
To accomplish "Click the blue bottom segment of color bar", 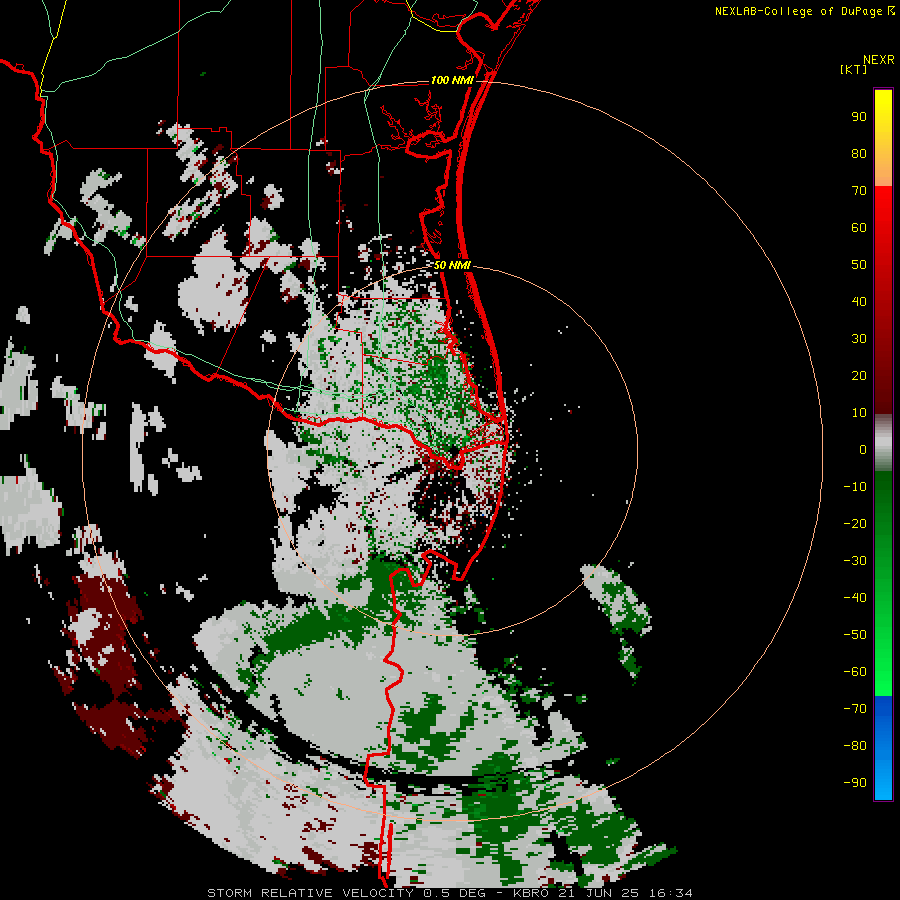I will tap(883, 748).
